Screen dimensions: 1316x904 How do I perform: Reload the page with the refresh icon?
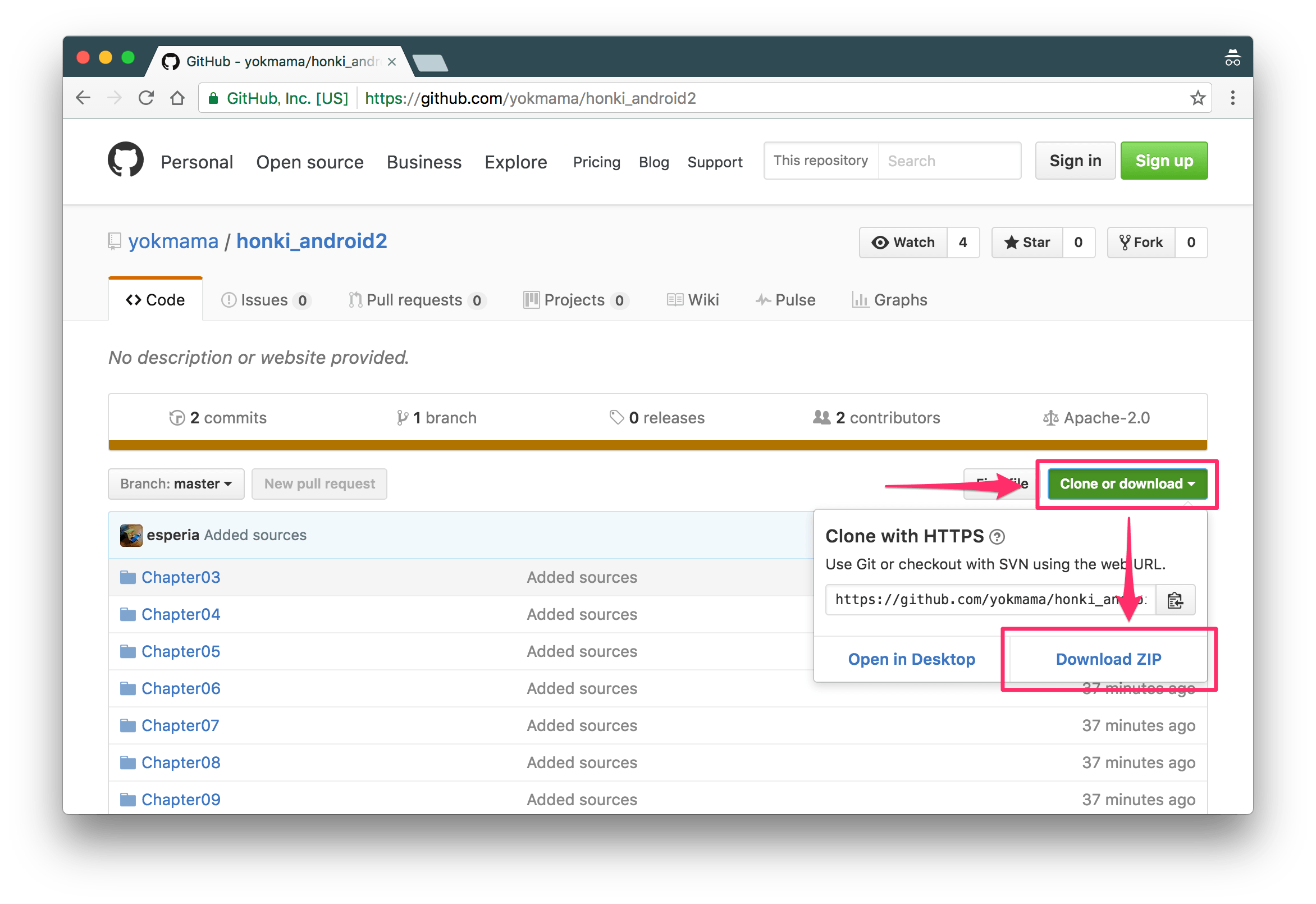tap(146, 98)
